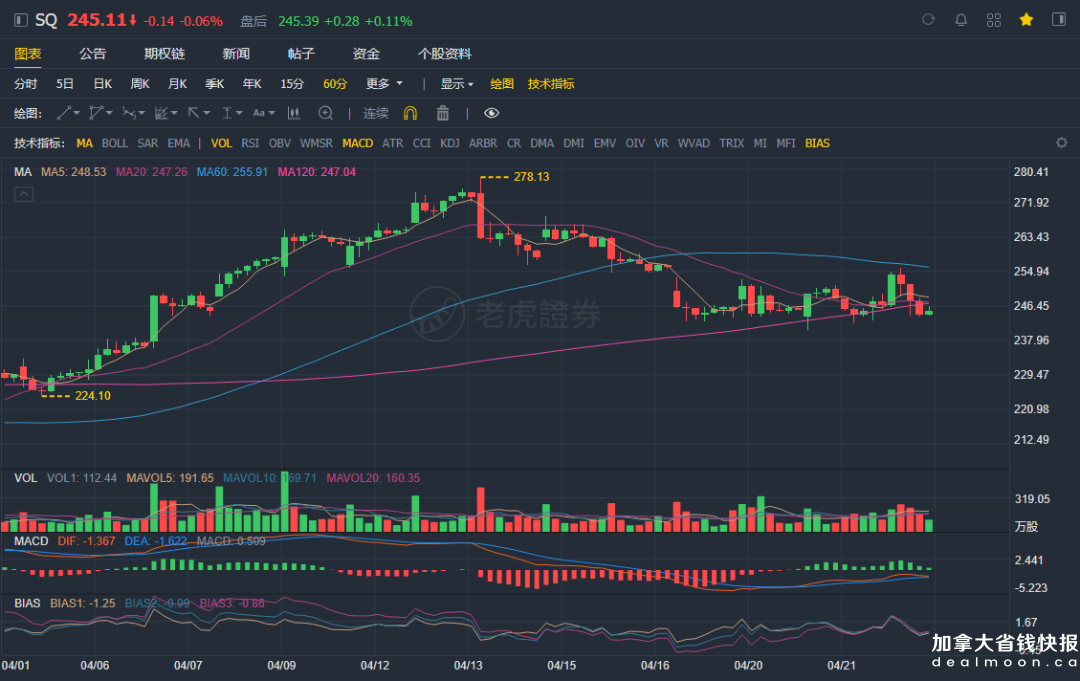Switch to the 期权链 tab

[164, 54]
